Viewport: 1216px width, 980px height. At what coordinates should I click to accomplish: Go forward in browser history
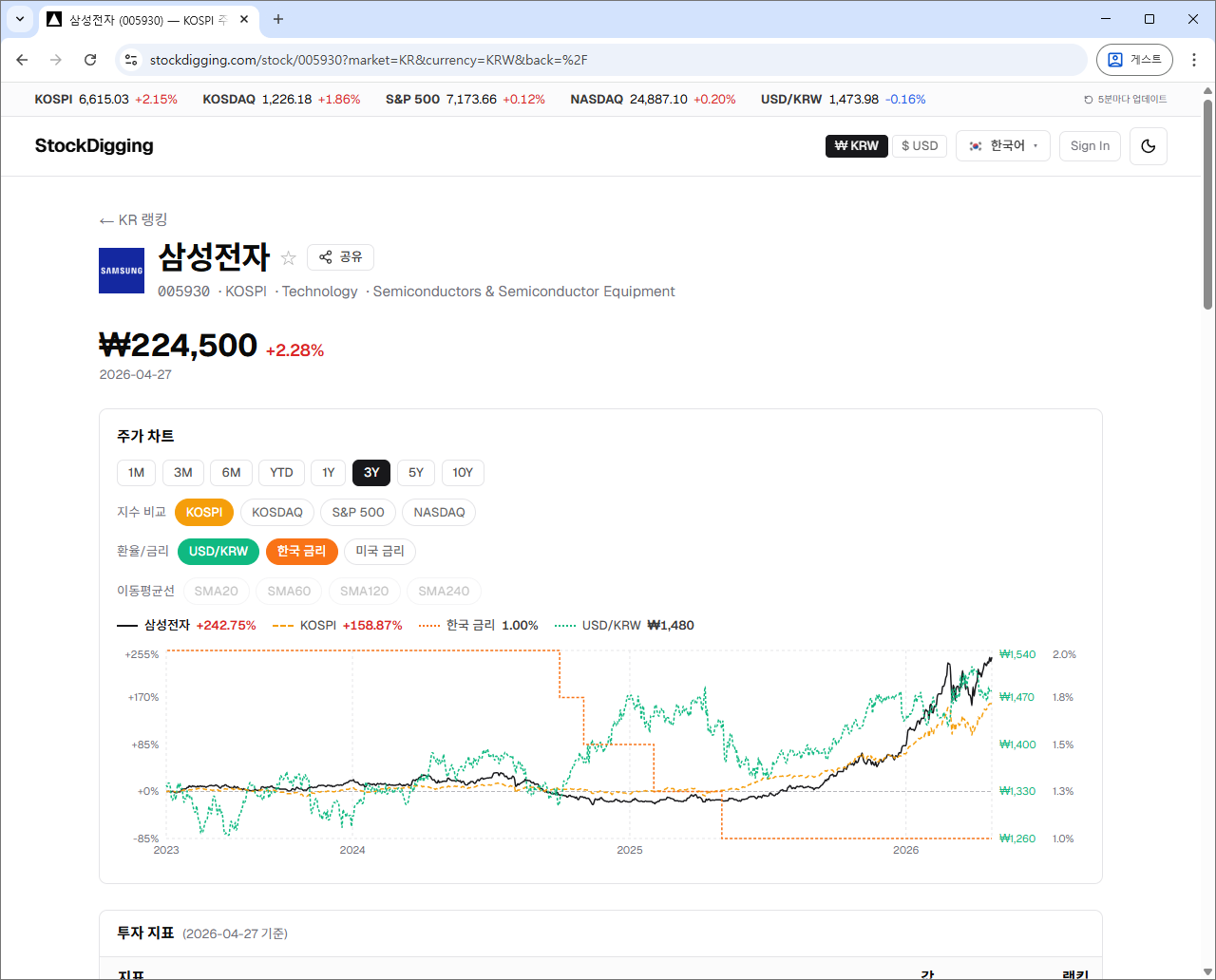56,60
